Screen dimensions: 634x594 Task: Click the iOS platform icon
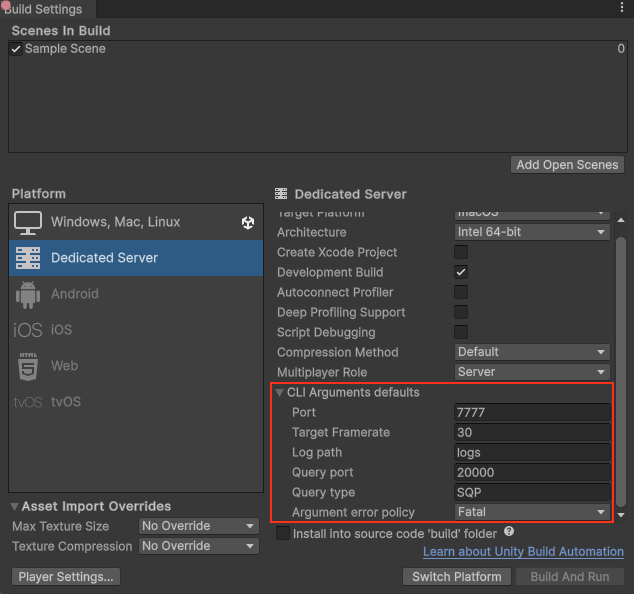(x=27, y=330)
